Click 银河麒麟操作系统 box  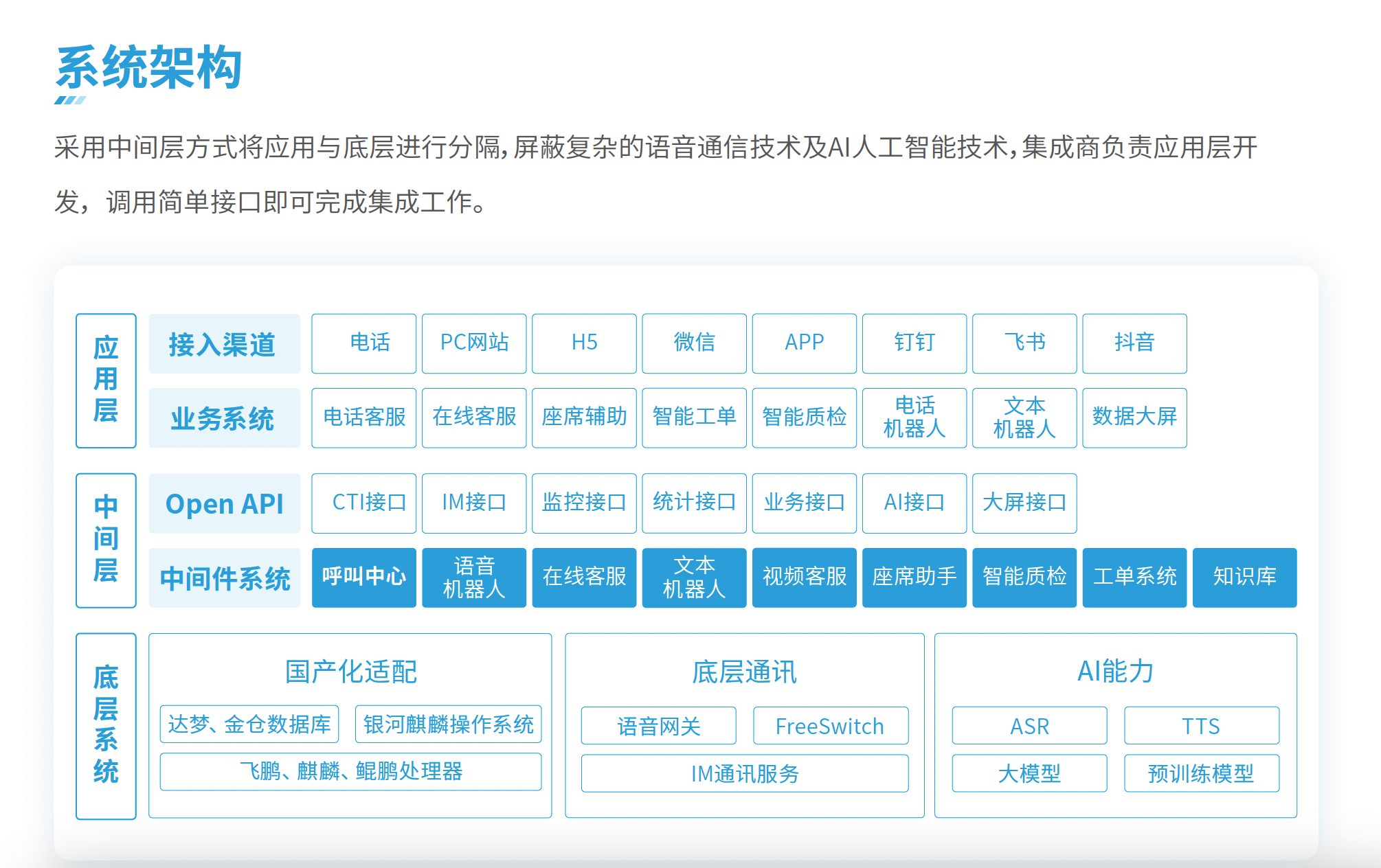pos(448,724)
